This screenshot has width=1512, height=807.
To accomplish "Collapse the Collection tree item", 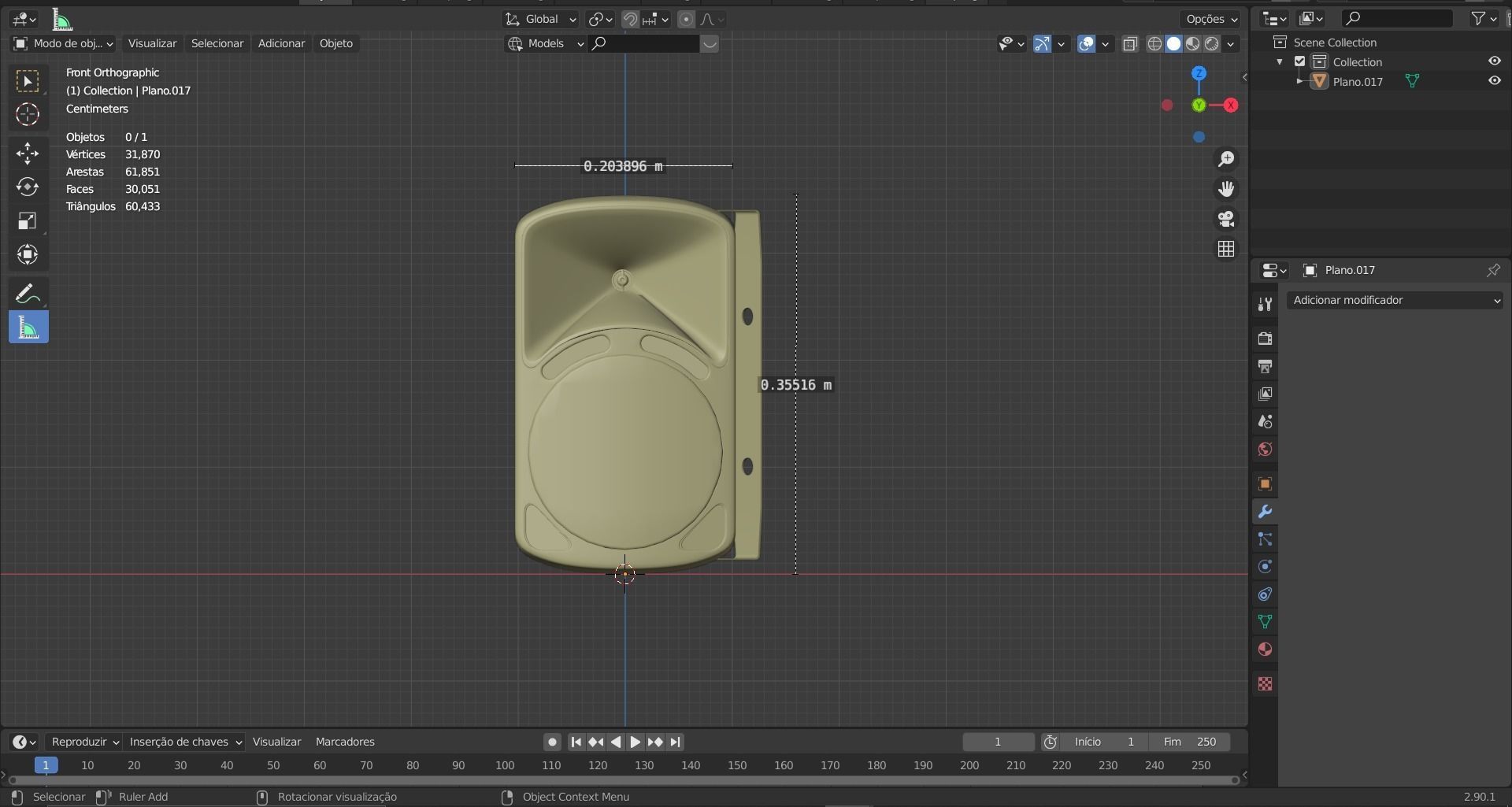I will click(1280, 61).
